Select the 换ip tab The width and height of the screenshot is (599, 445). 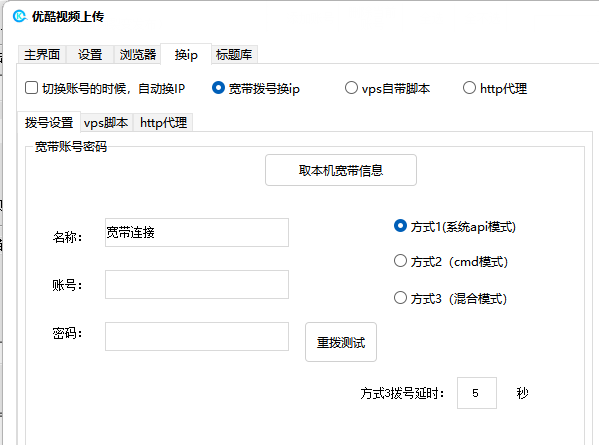[186, 55]
